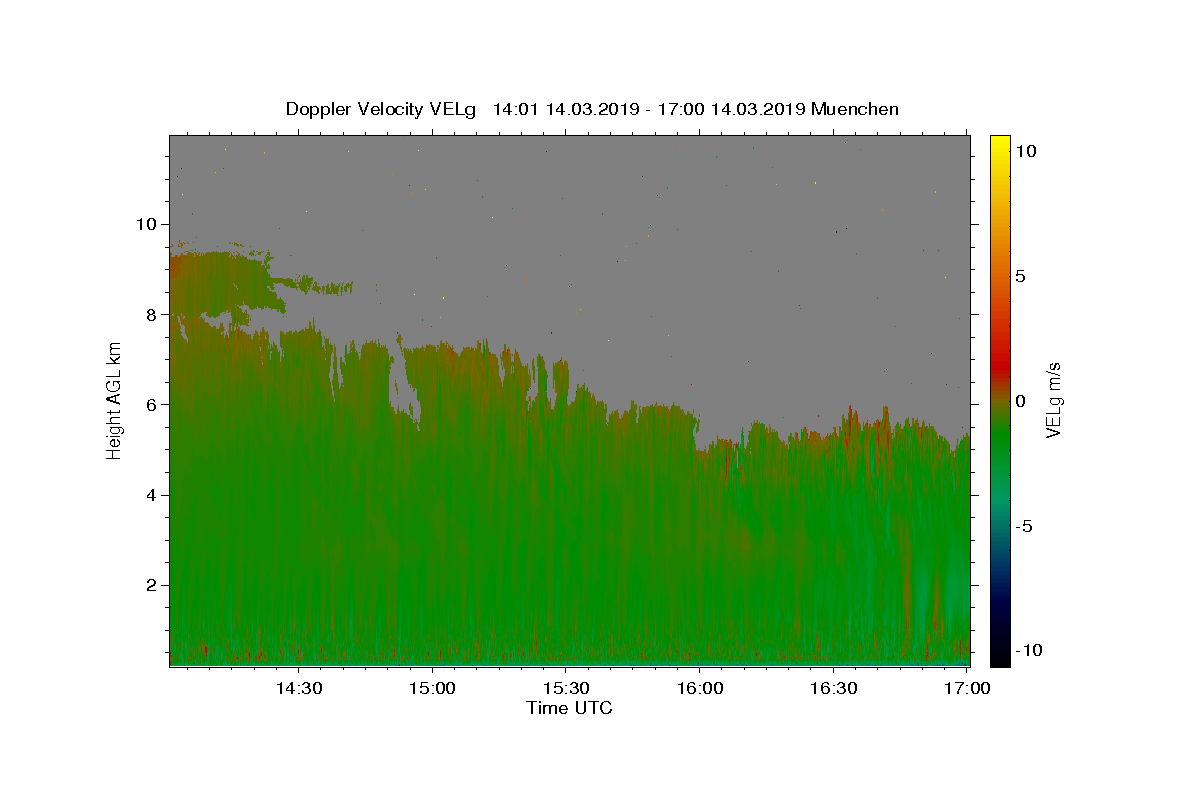The height and width of the screenshot is (800, 1200).
Task: Click the 'Muenchen' location label in title
Action: point(855,109)
